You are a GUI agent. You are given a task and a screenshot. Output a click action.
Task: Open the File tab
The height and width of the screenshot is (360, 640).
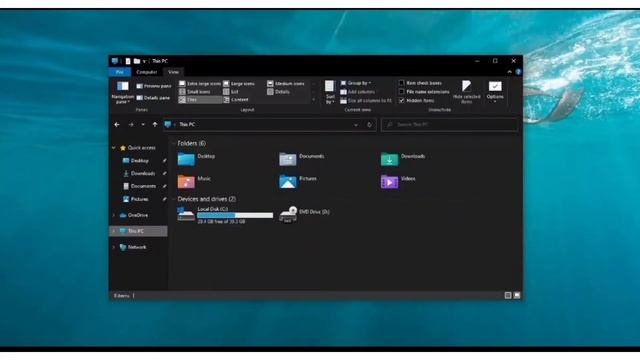tap(120, 72)
